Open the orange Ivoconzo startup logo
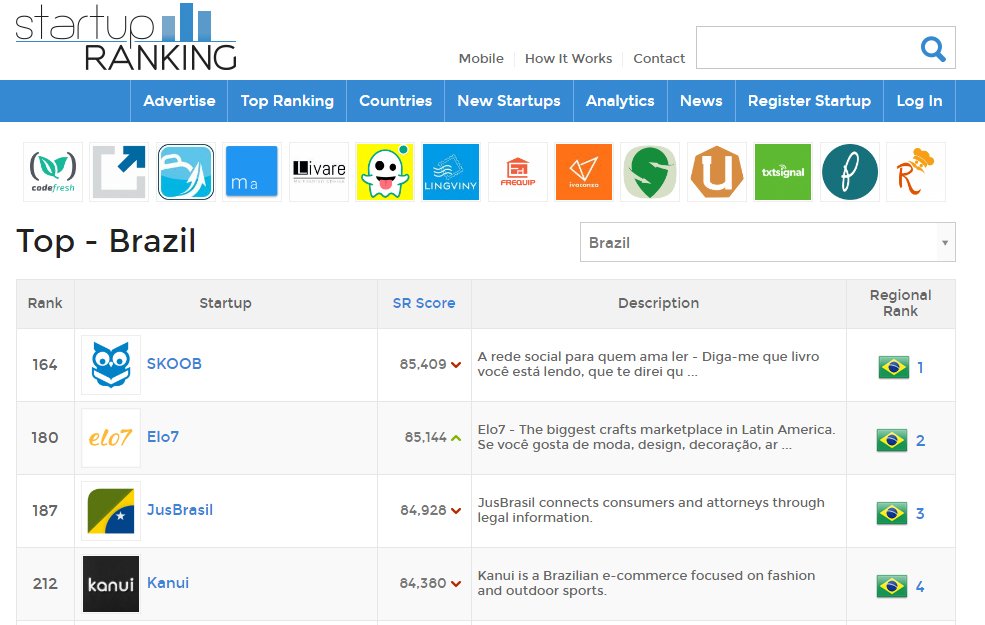Viewport: 985px width, 625px height. pos(584,171)
